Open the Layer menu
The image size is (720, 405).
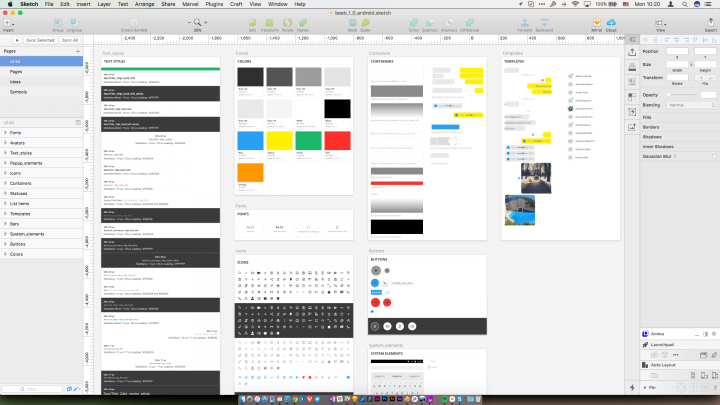104,4
